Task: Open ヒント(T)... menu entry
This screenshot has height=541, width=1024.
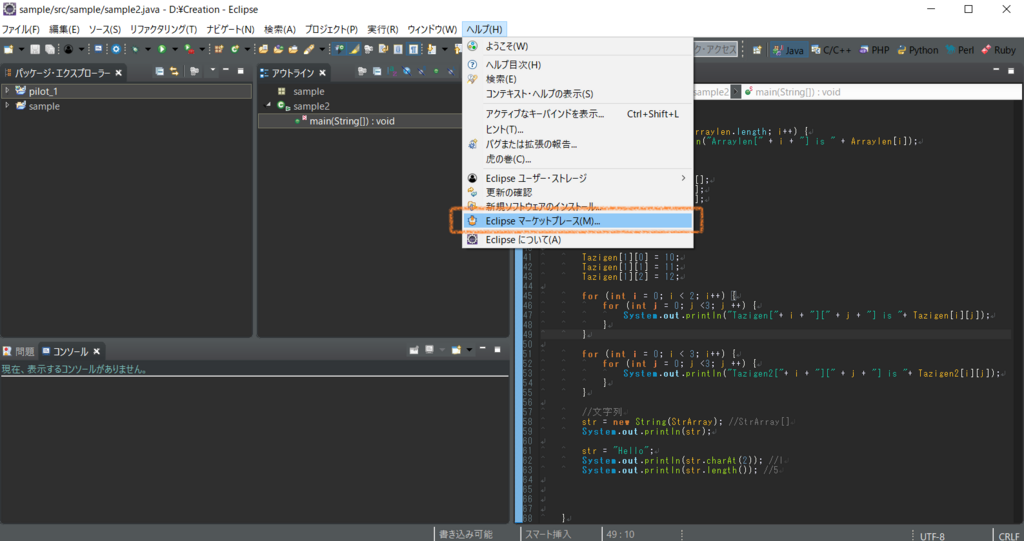Action: [x=578, y=129]
